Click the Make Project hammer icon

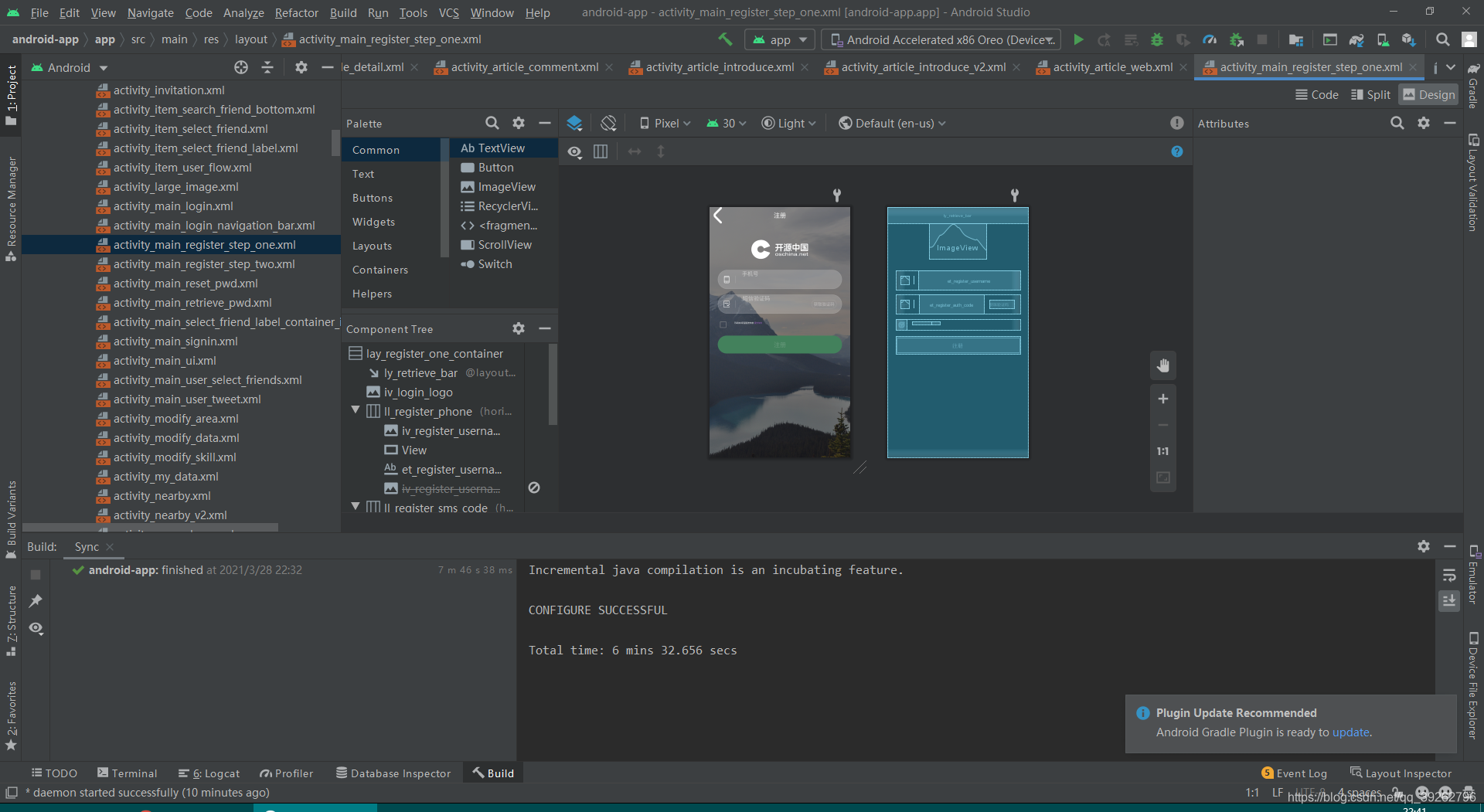(x=725, y=39)
